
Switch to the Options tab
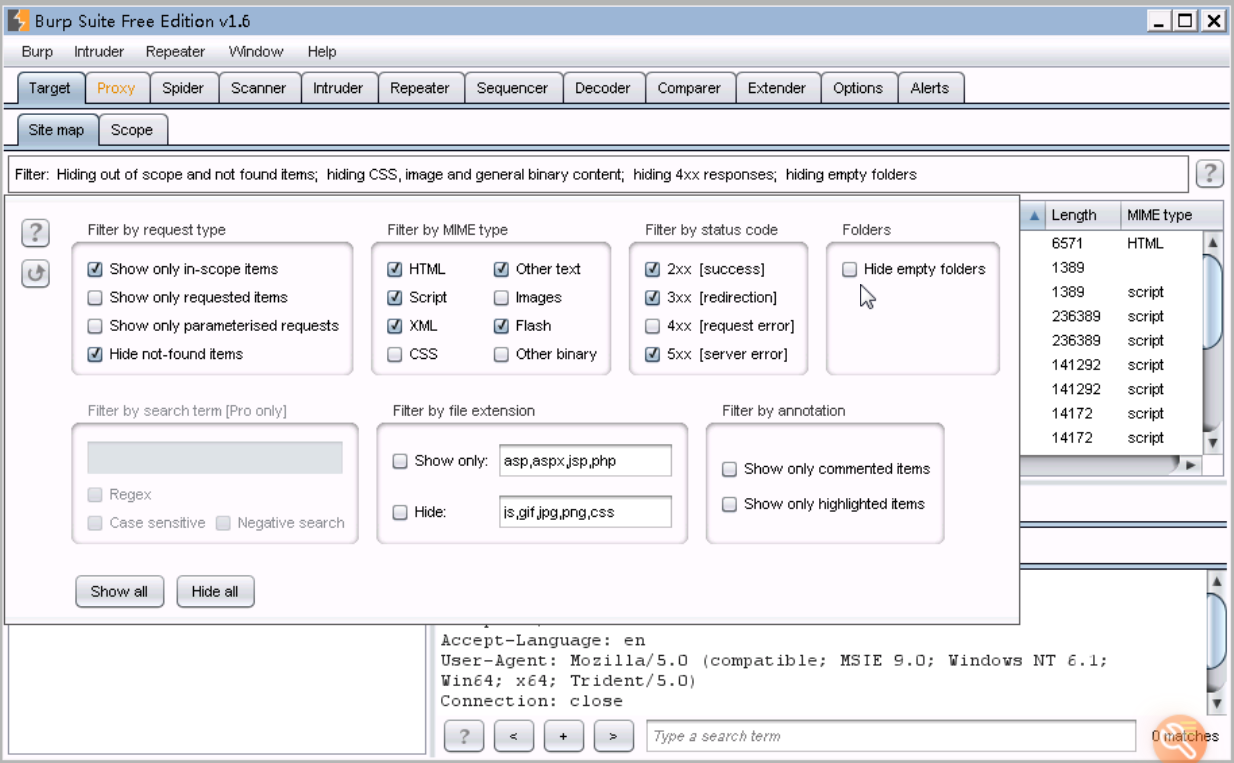coord(858,88)
